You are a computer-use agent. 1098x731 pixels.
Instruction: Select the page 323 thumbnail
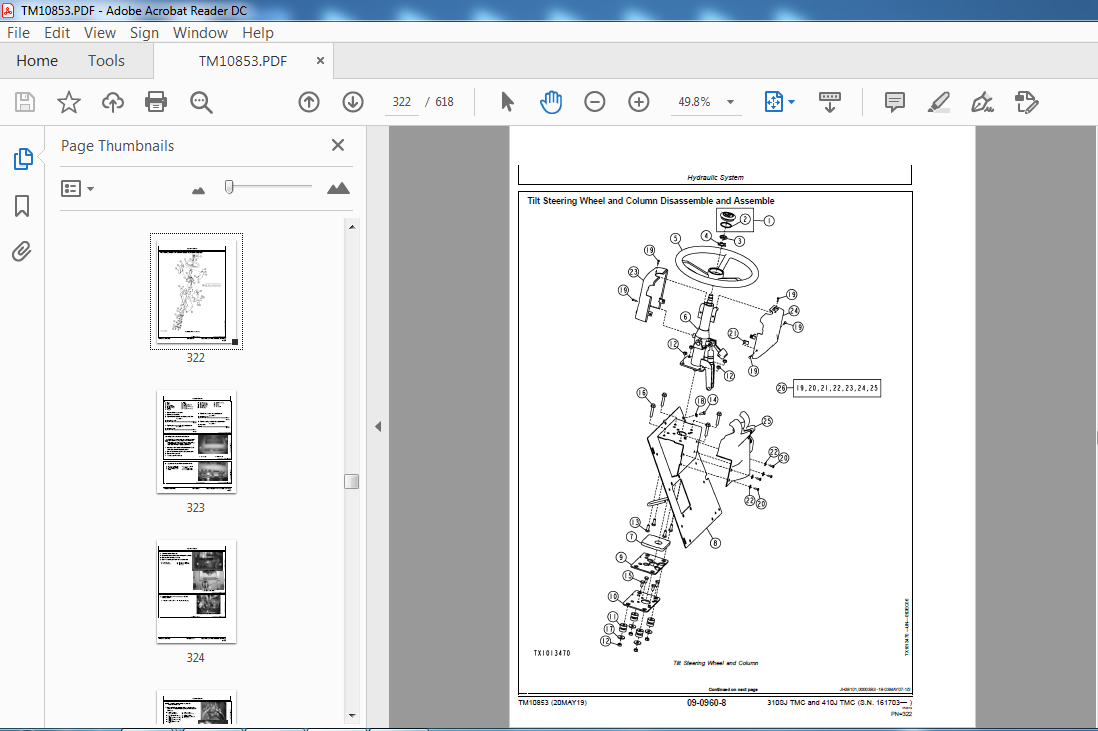click(196, 441)
